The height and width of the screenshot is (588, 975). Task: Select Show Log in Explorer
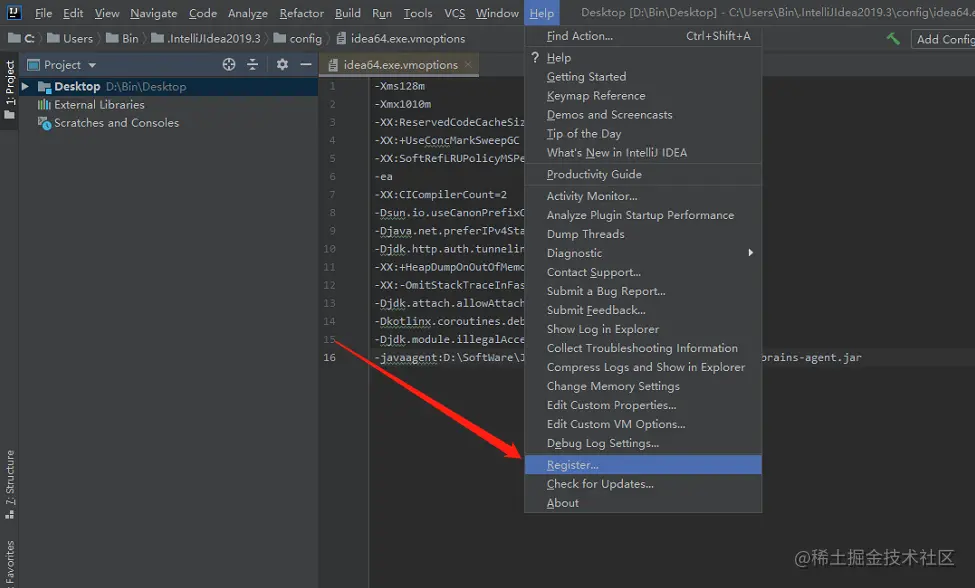click(x=643, y=329)
